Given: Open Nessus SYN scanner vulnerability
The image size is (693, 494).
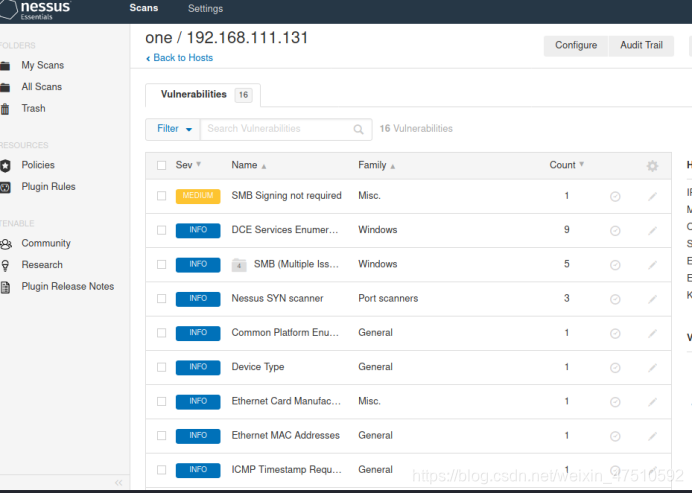Looking at the screenshot, I should click(x=277, y=298).
